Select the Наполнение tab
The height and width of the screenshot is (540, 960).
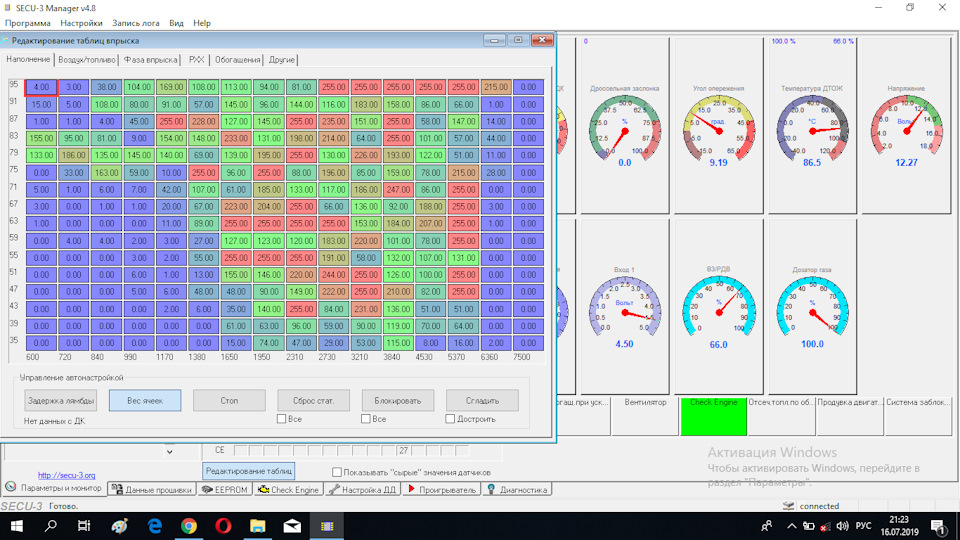[x=28, y=59]
